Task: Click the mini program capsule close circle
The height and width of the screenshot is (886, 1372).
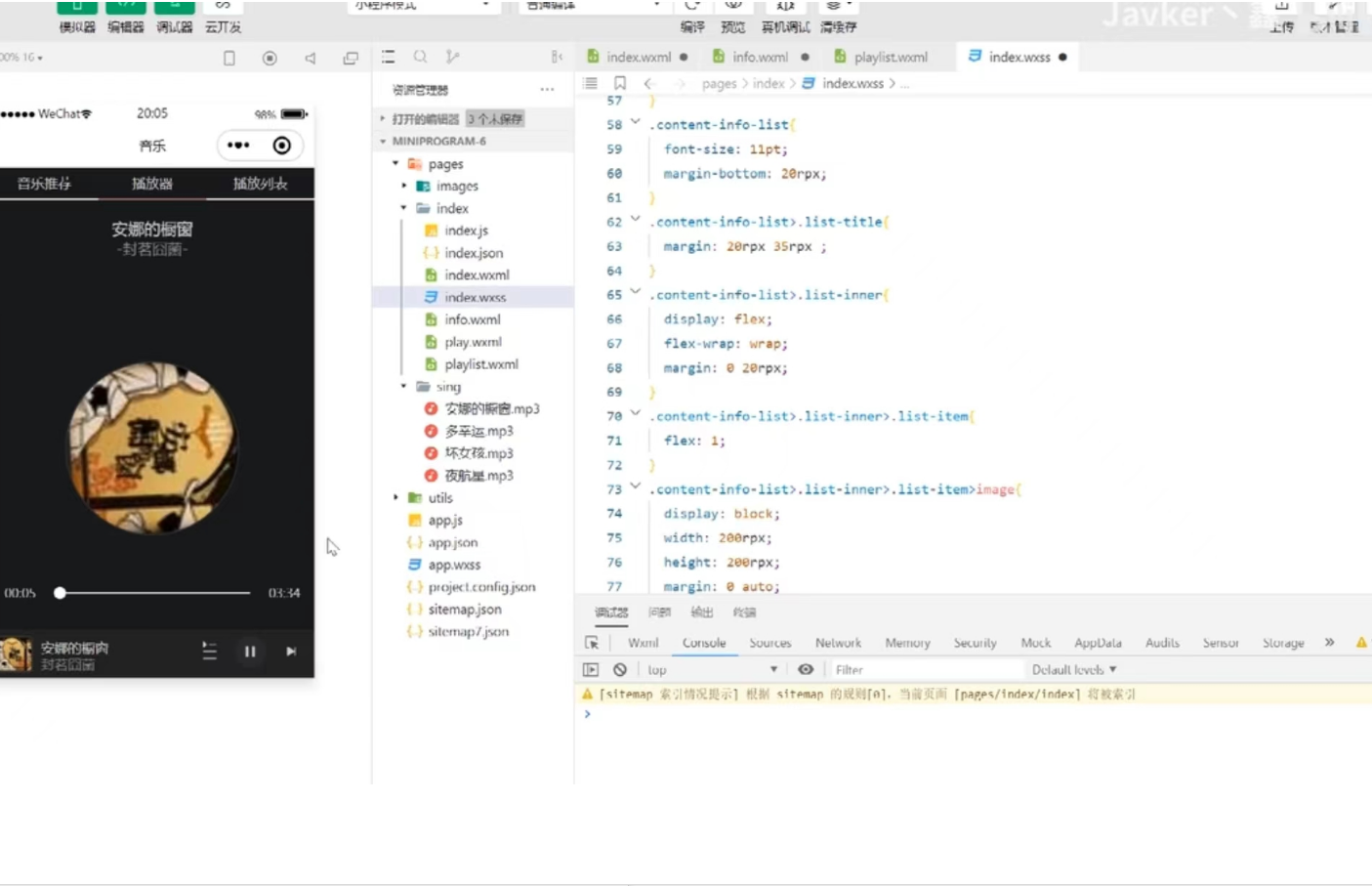Action: click(282, 146)
